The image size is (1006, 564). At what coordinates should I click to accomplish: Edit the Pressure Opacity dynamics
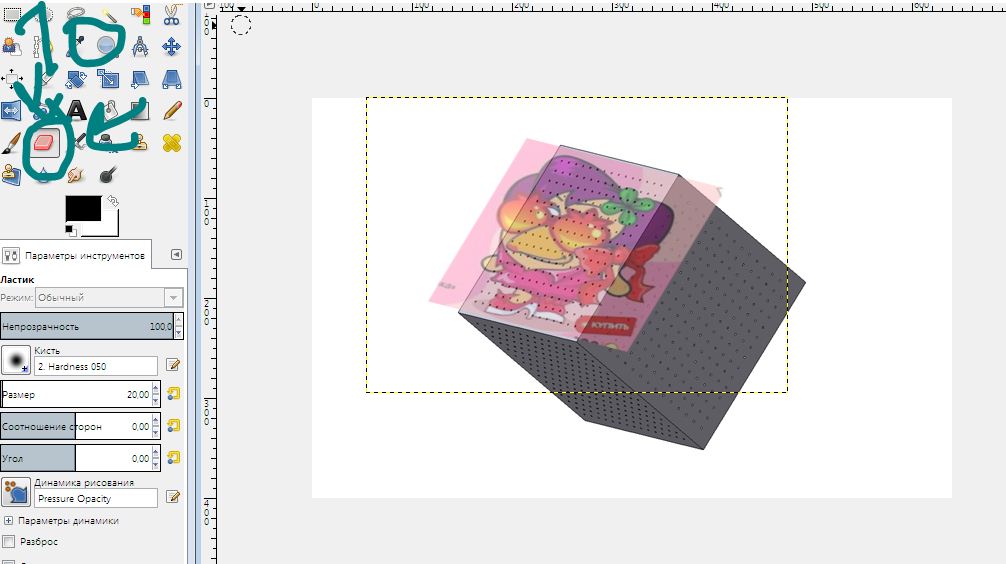pyautogui.click(x=173, y=497)
